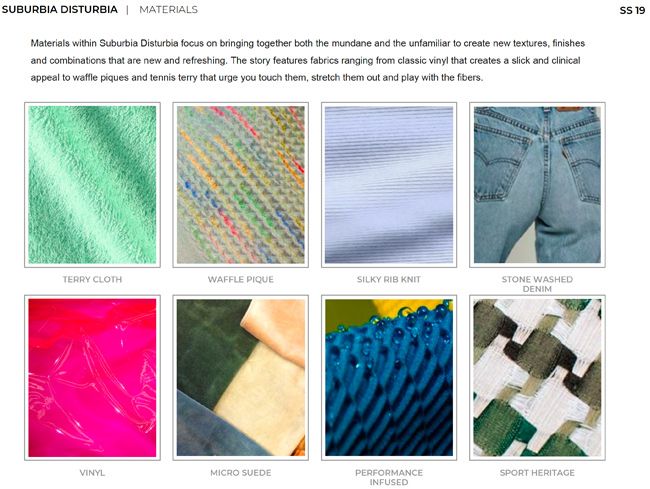Click the SS 19 season label

632,10
